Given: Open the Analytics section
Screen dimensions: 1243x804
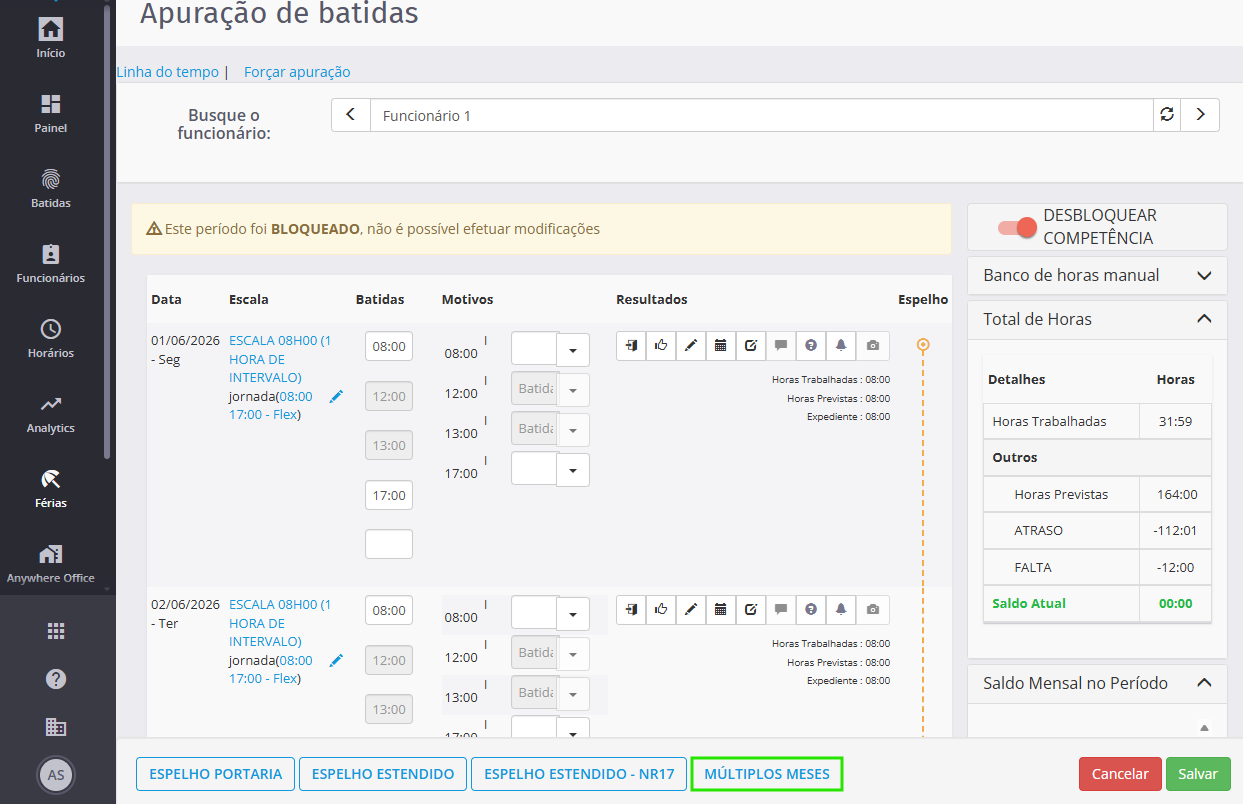Looking at the screenshot, I should point(51,413).
